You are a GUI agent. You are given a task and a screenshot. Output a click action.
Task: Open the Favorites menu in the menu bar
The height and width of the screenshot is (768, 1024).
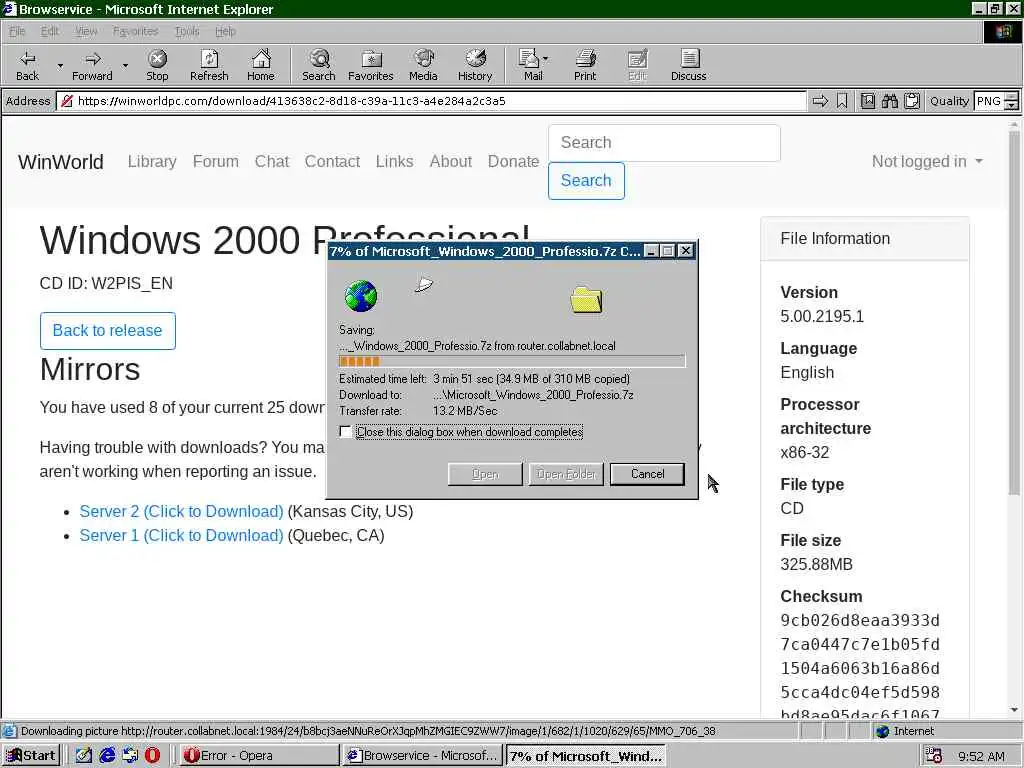click(135, 31)
